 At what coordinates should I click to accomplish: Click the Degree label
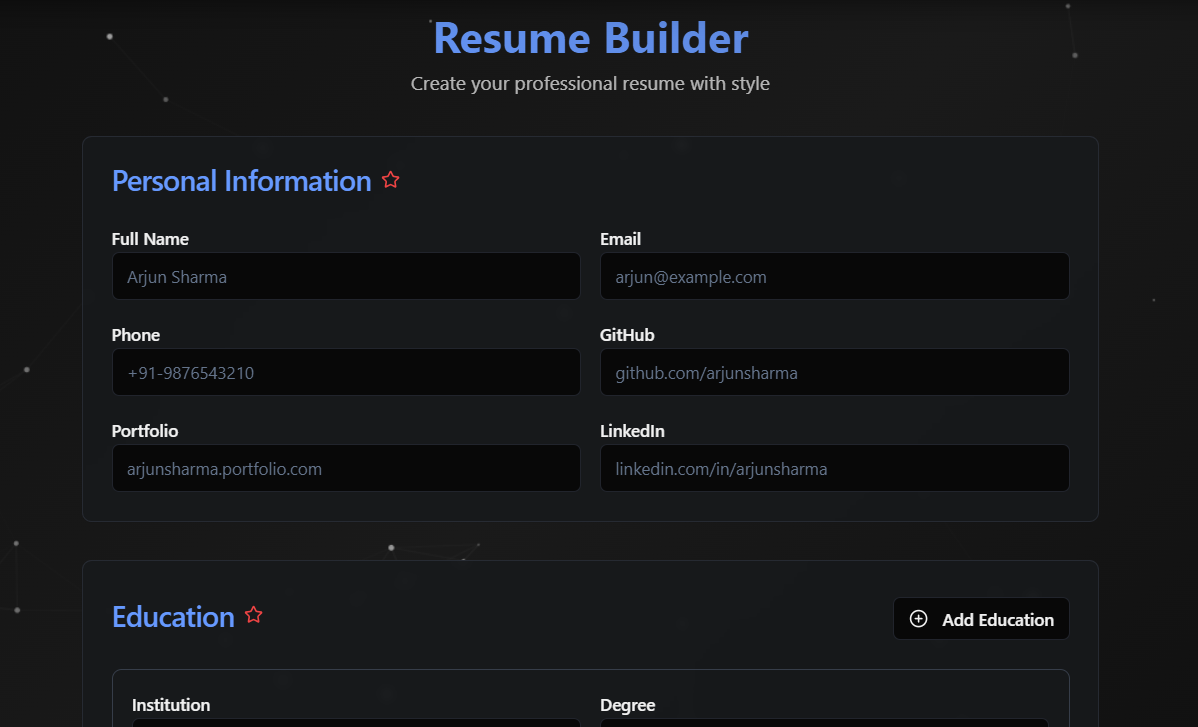(x=628, y=705)
